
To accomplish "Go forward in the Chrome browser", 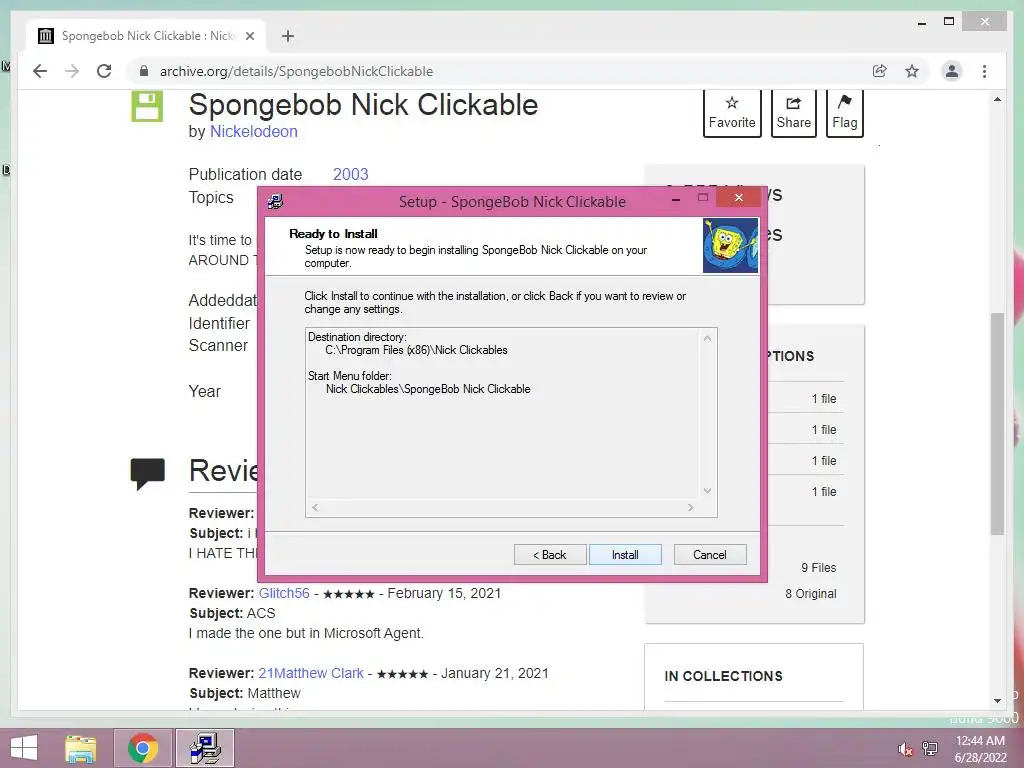I will tap(72, 71).
